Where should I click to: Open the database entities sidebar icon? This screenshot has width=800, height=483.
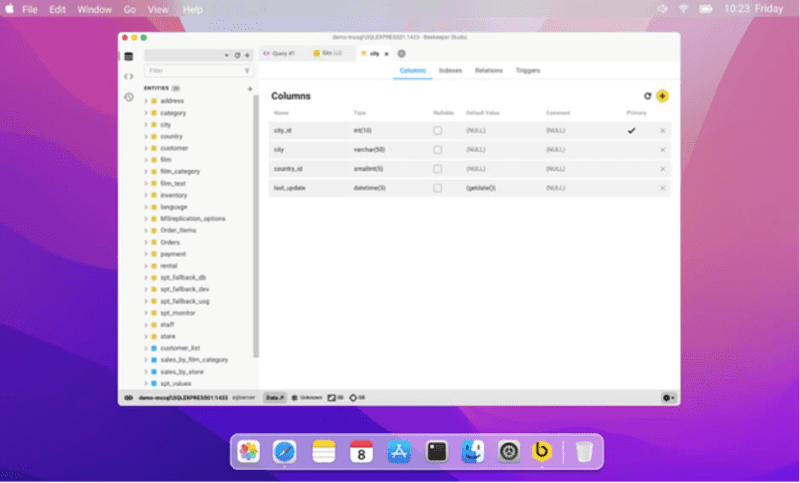pyautogui.click(x=128, y=55)
